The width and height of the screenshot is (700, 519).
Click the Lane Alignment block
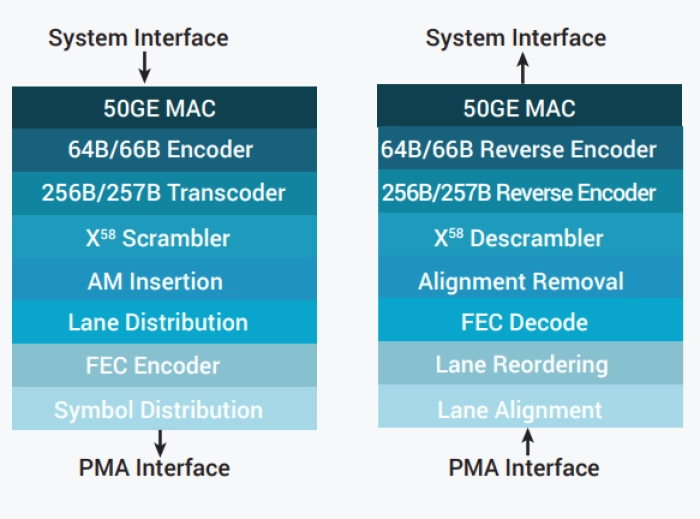pyautogui.click(x=530, y=407)
